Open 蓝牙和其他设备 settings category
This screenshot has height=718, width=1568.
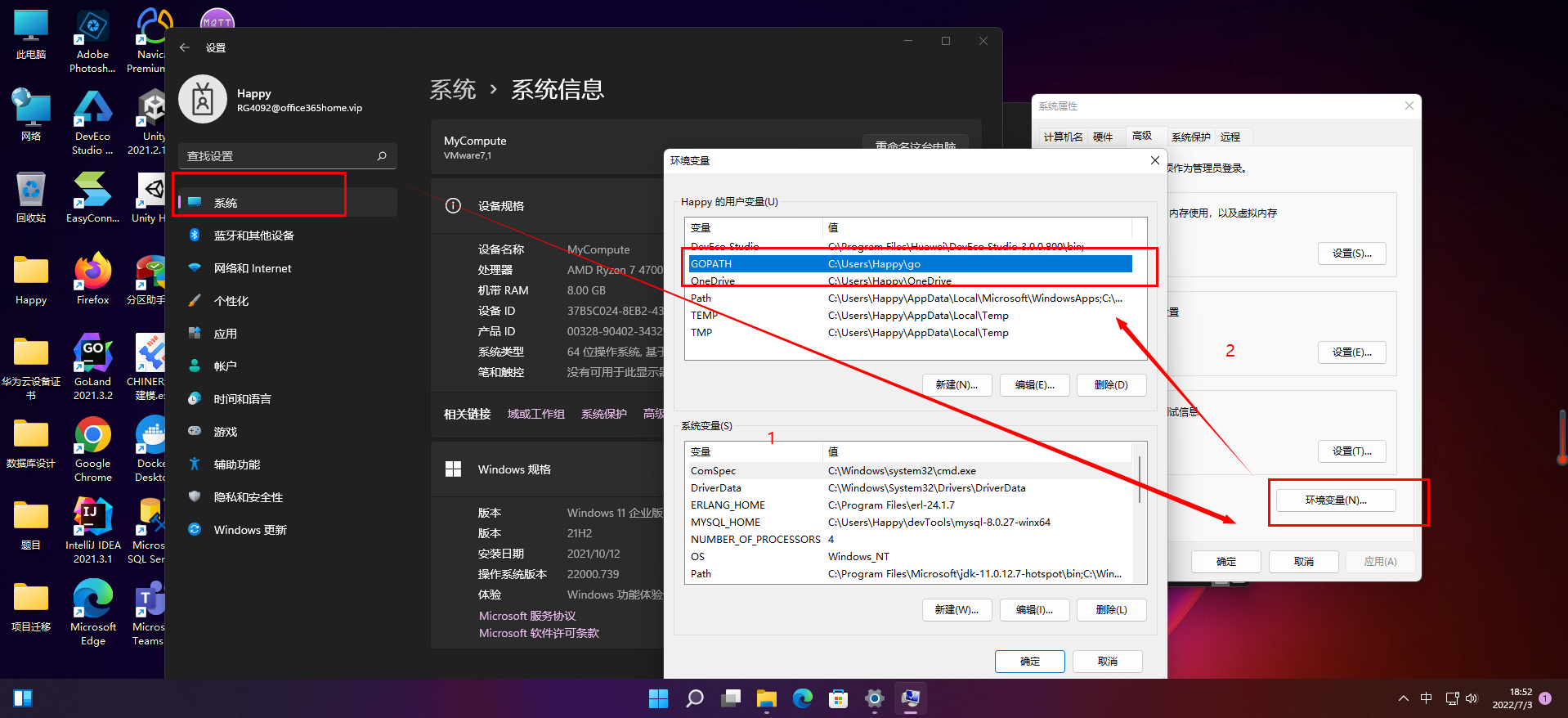(287, 235)
